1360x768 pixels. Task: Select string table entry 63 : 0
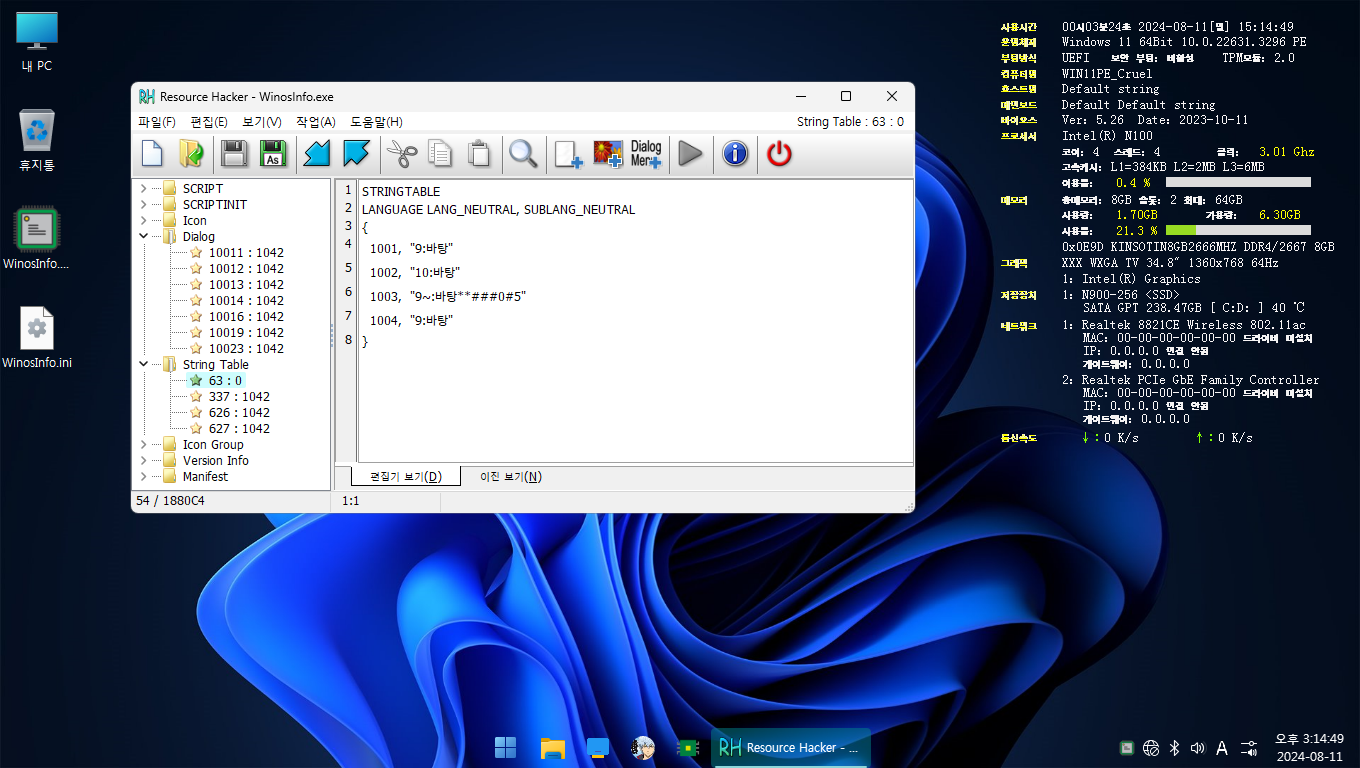[225, 380]
